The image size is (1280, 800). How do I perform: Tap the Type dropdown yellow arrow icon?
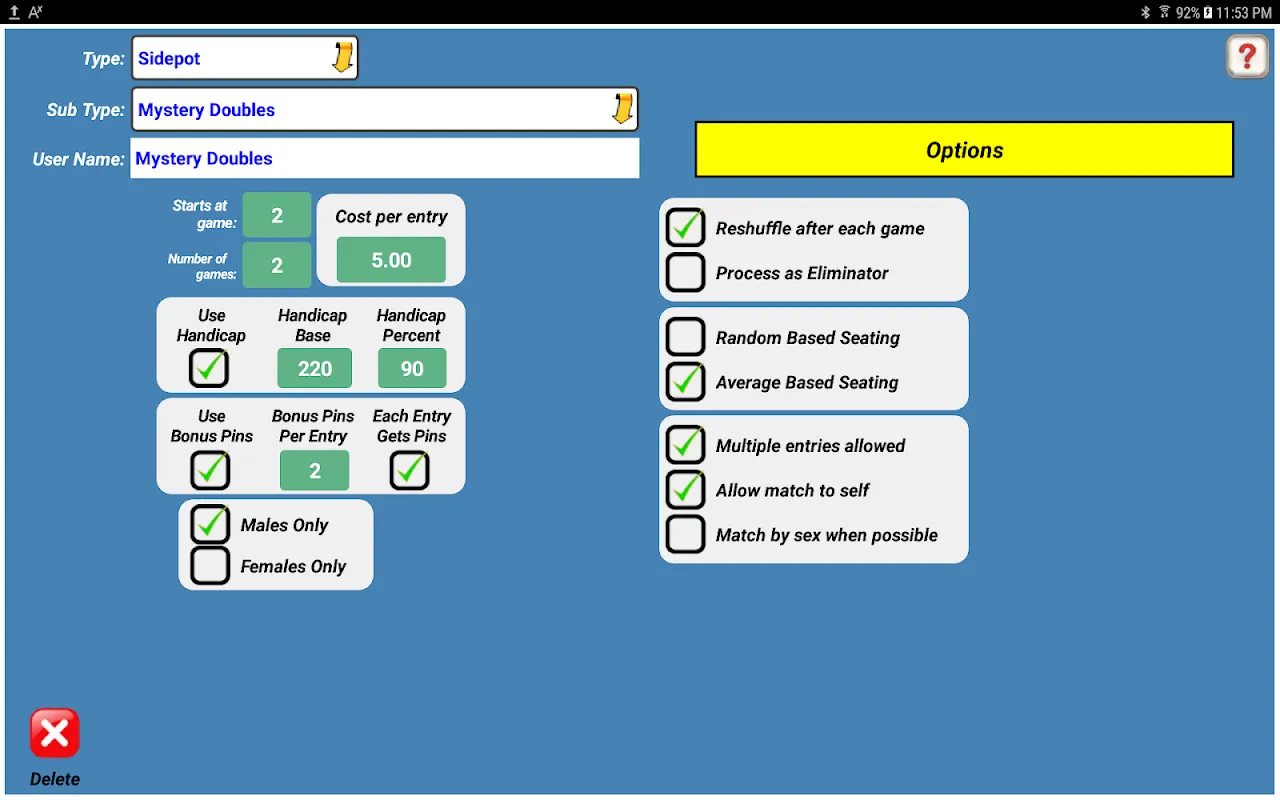coord(342,58)
